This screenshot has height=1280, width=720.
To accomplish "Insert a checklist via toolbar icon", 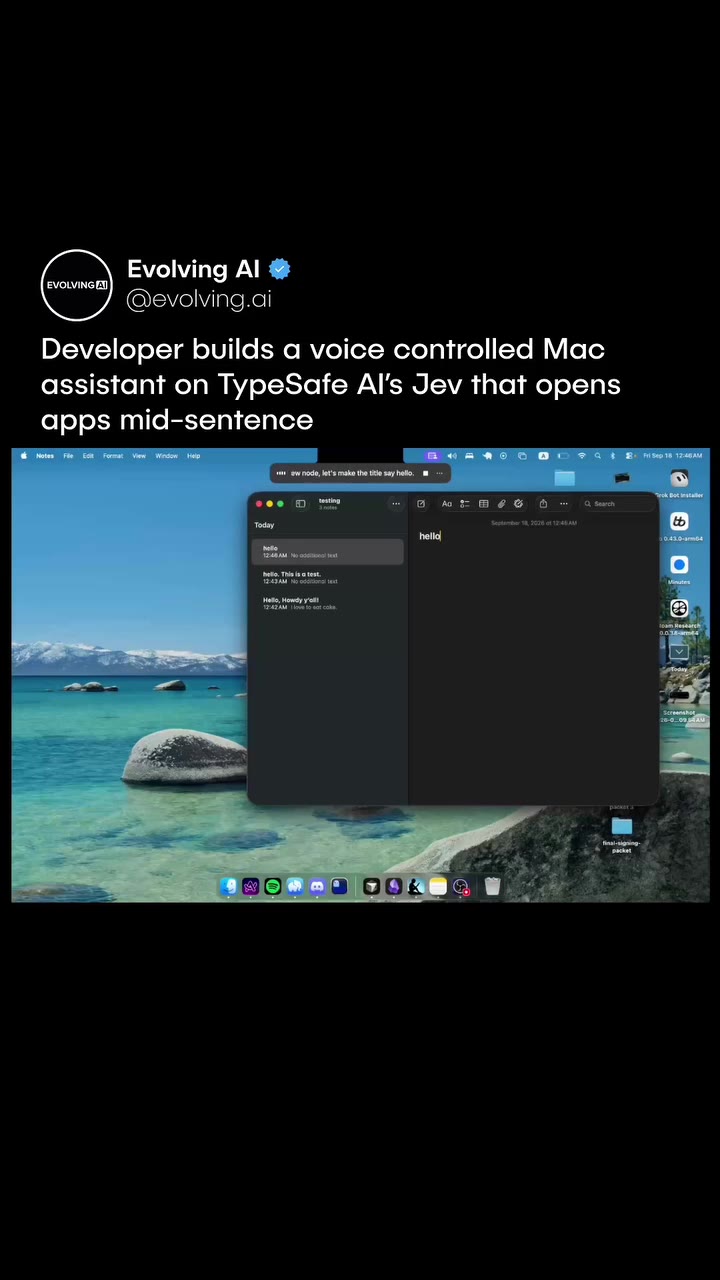I will (465, 504).
